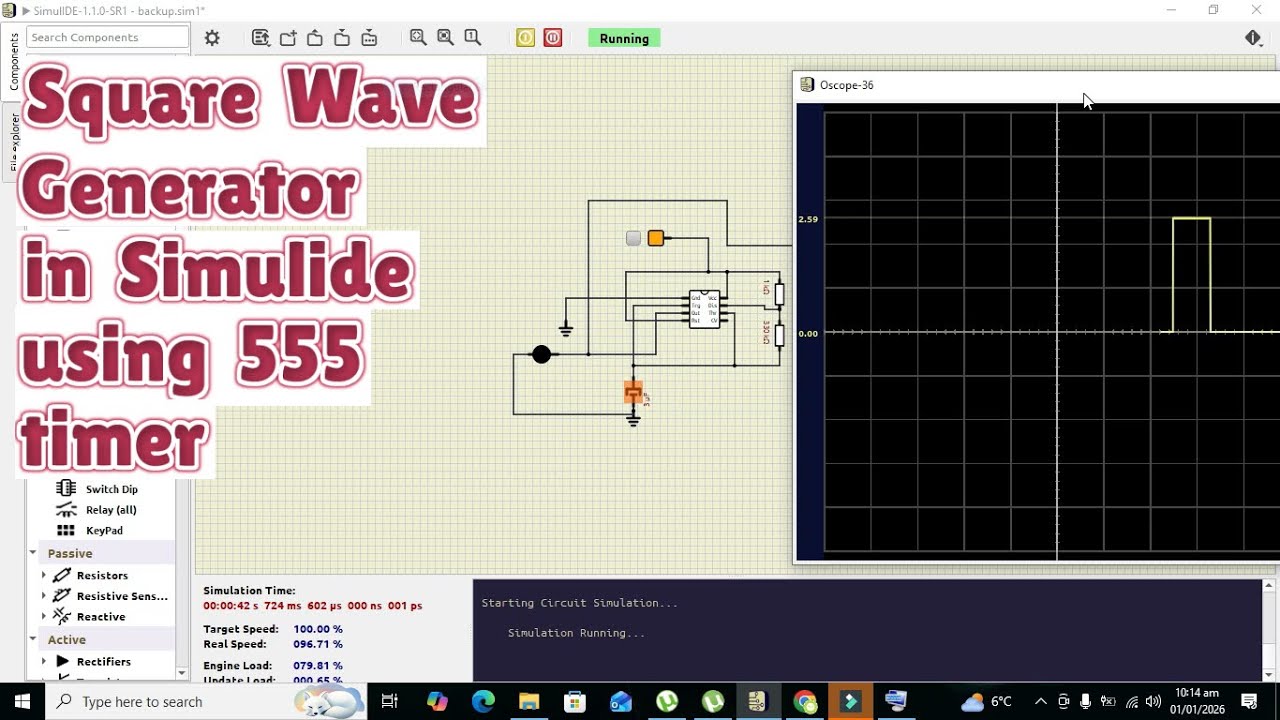Viewport: 1280px width, 720px height.
Task: Click the document-with-arrow toolbar icon
Action: (261, 38)
